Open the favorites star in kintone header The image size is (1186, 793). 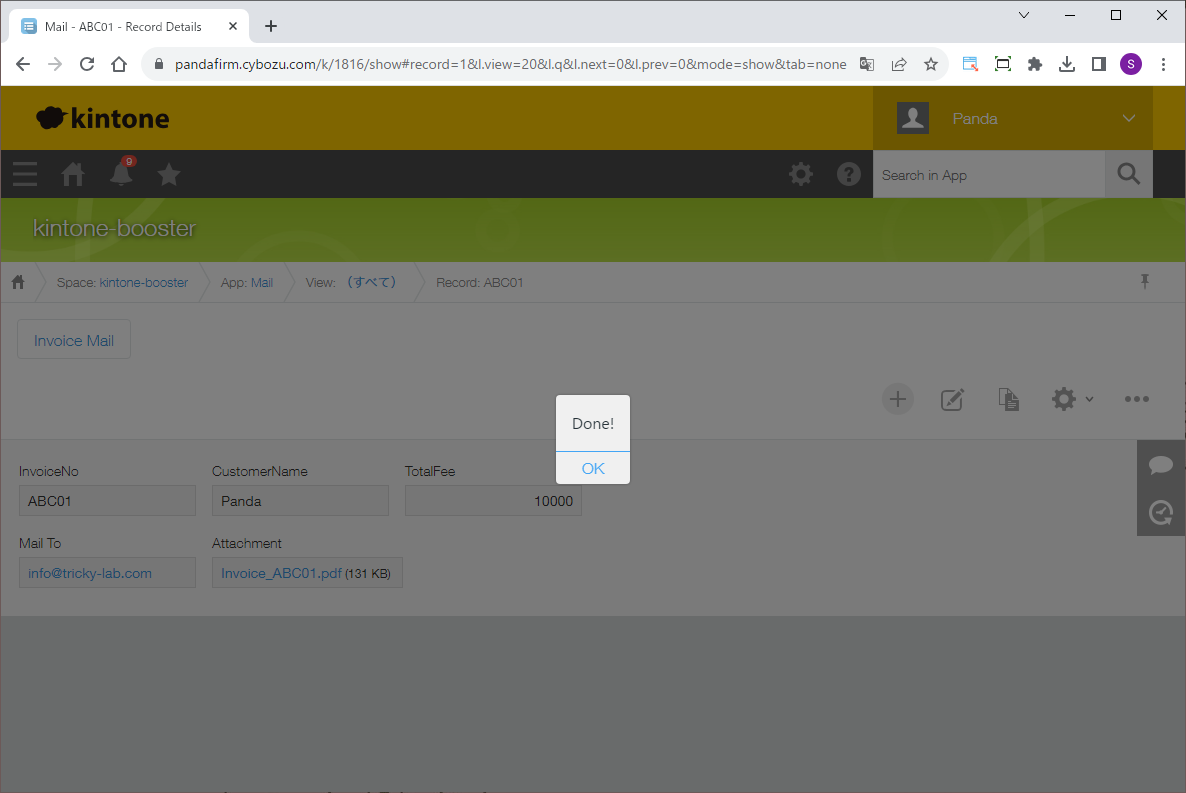coord(169,175)
